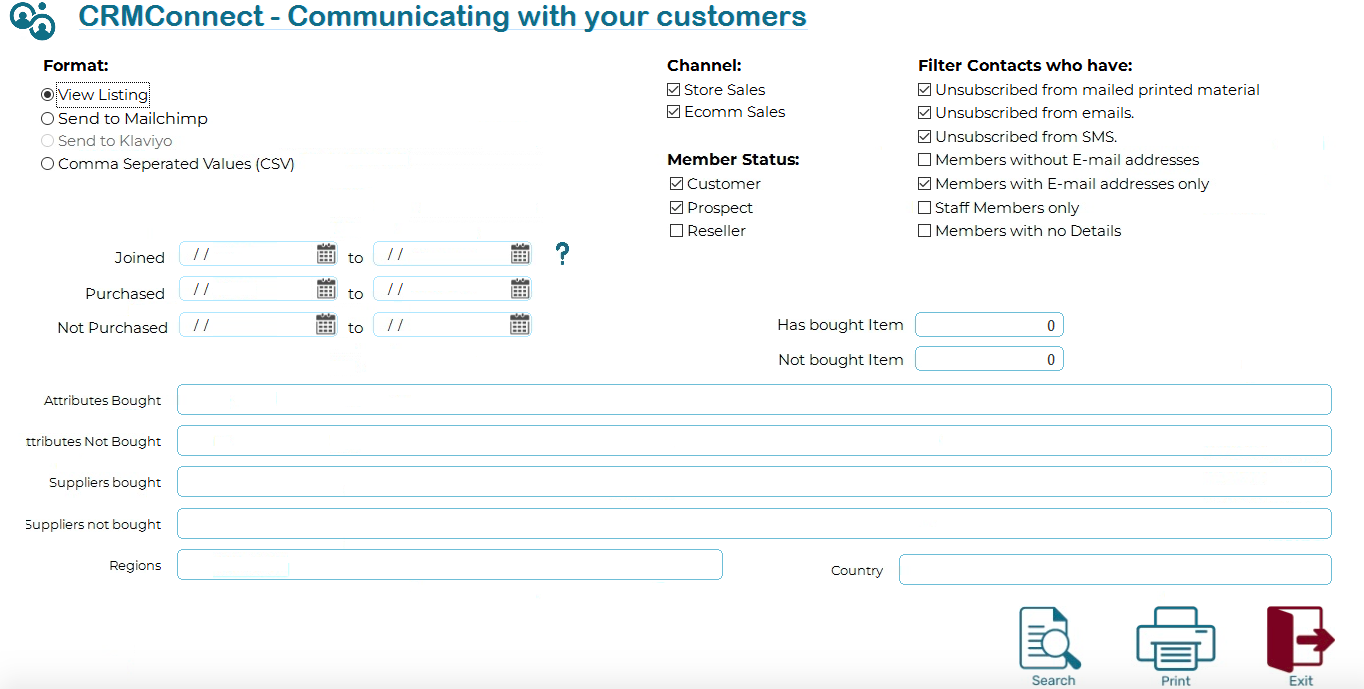The width and height of the screenshot is (1364, 689).
Task: Focus the Has bought Item field
Action: click(x=989, y=325)
